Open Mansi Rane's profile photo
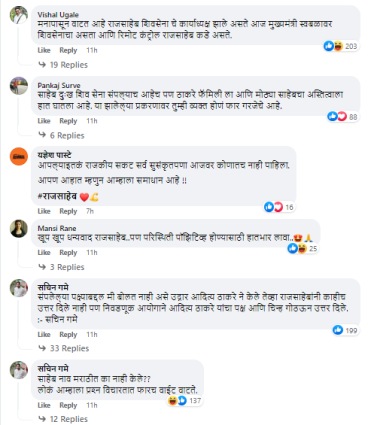Viewport: 374px width, 425px height. click(x=19, y=229)
